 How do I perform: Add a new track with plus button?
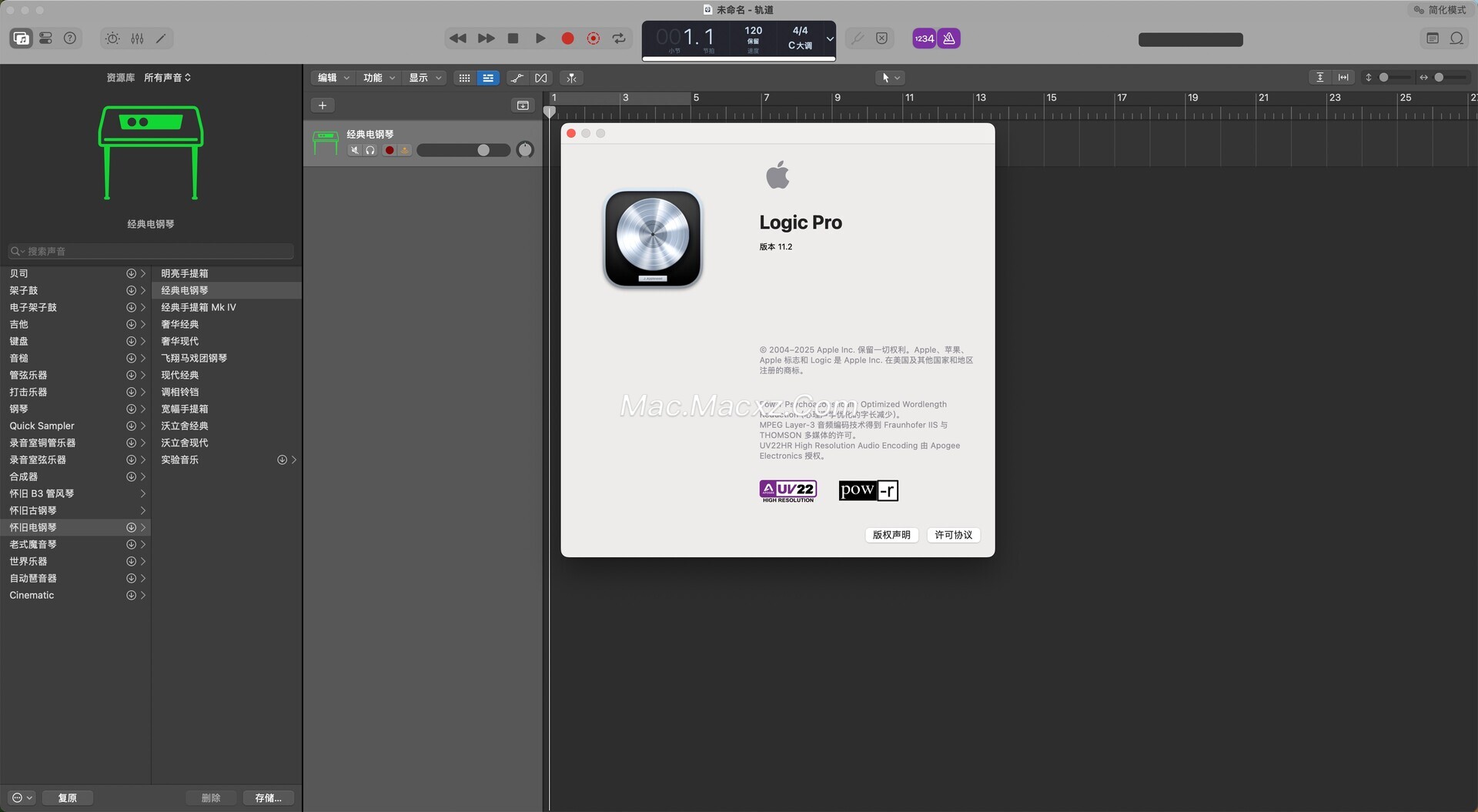323,105
